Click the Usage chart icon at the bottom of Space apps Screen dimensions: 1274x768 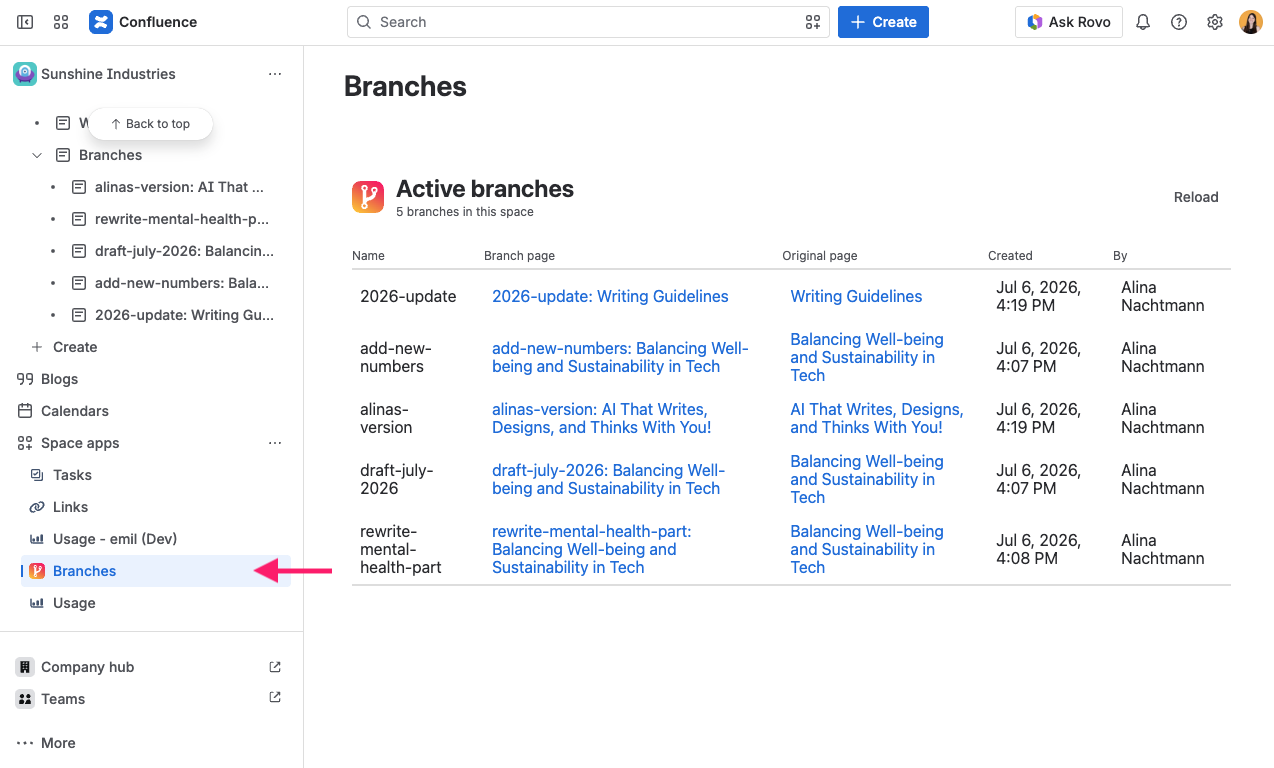click(x=37, y=603)
